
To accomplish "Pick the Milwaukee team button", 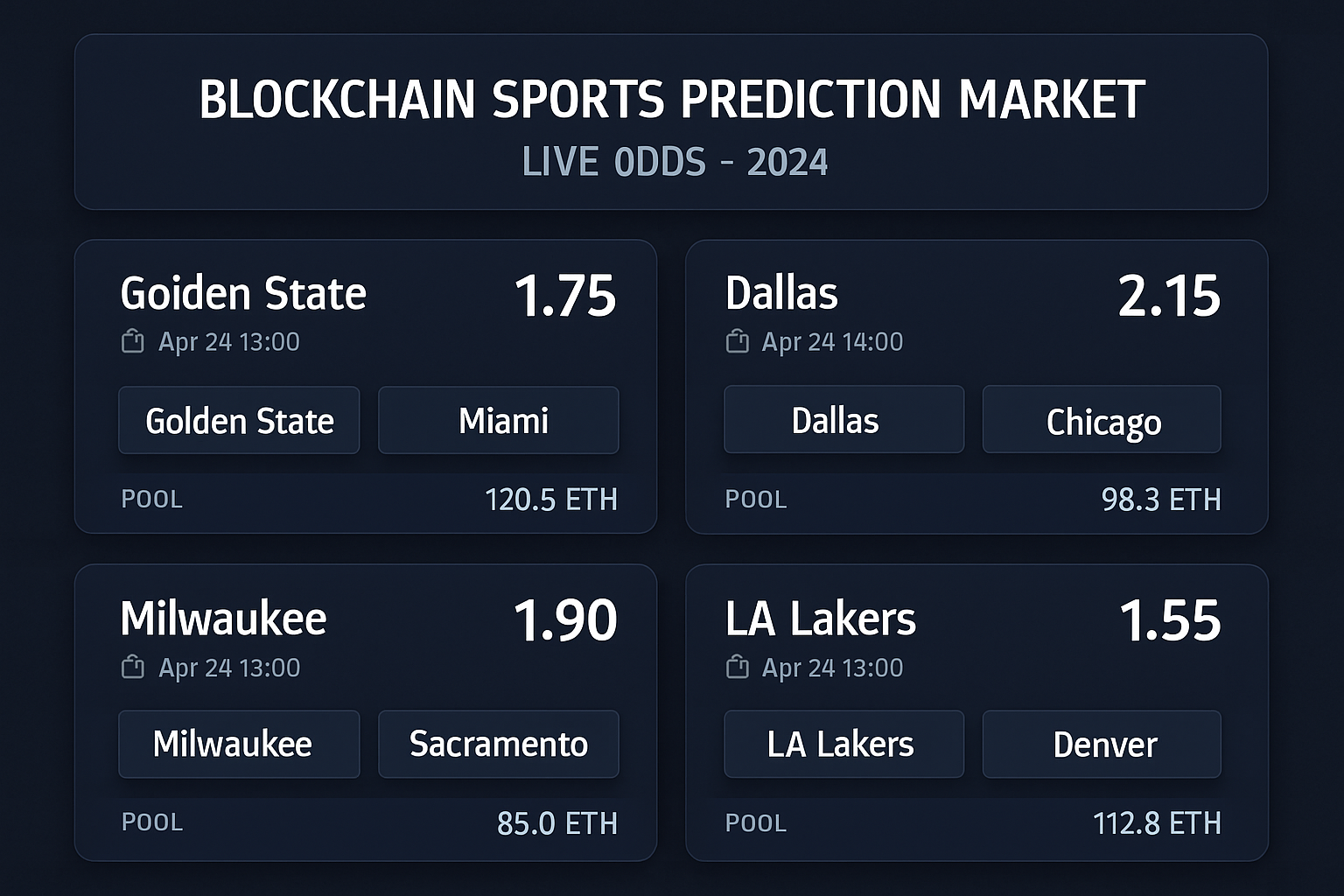I will [239, 745].
